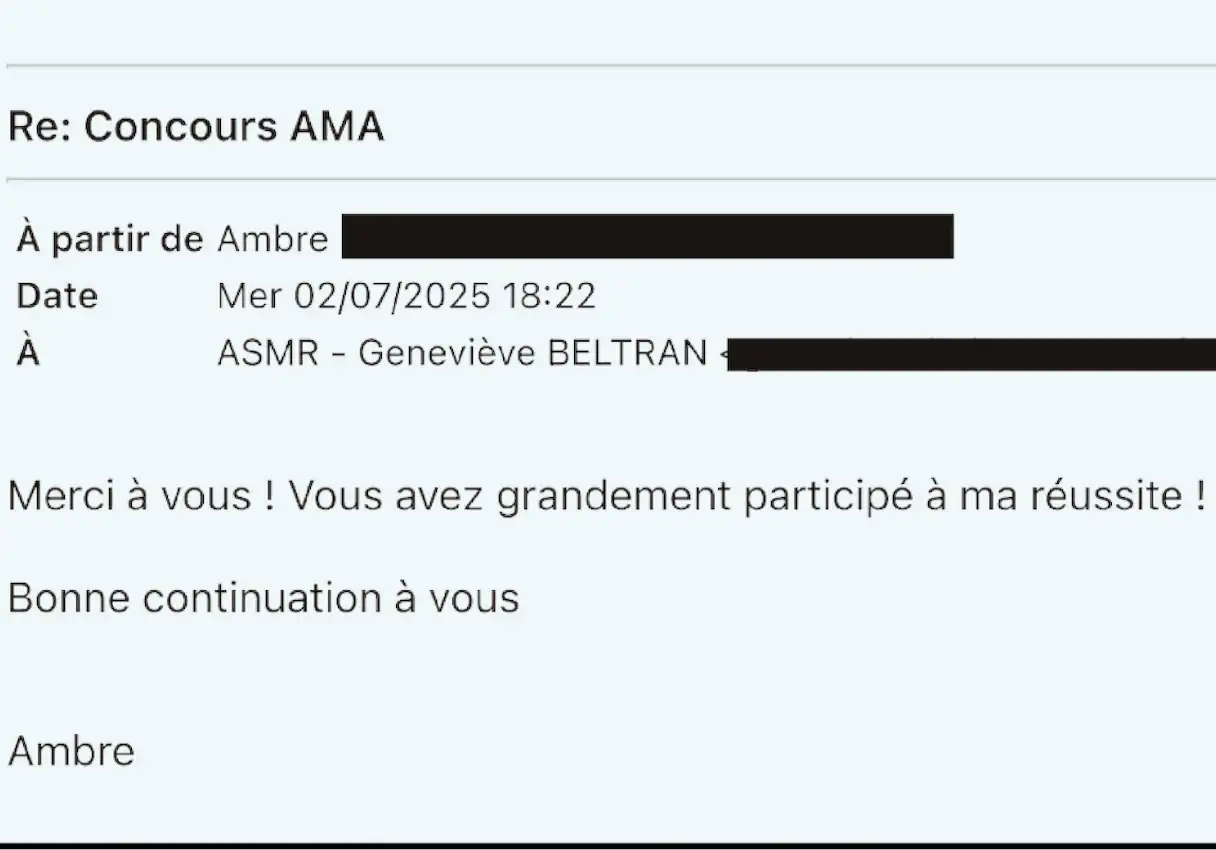Click the redacted sender email address

(647, 236)
